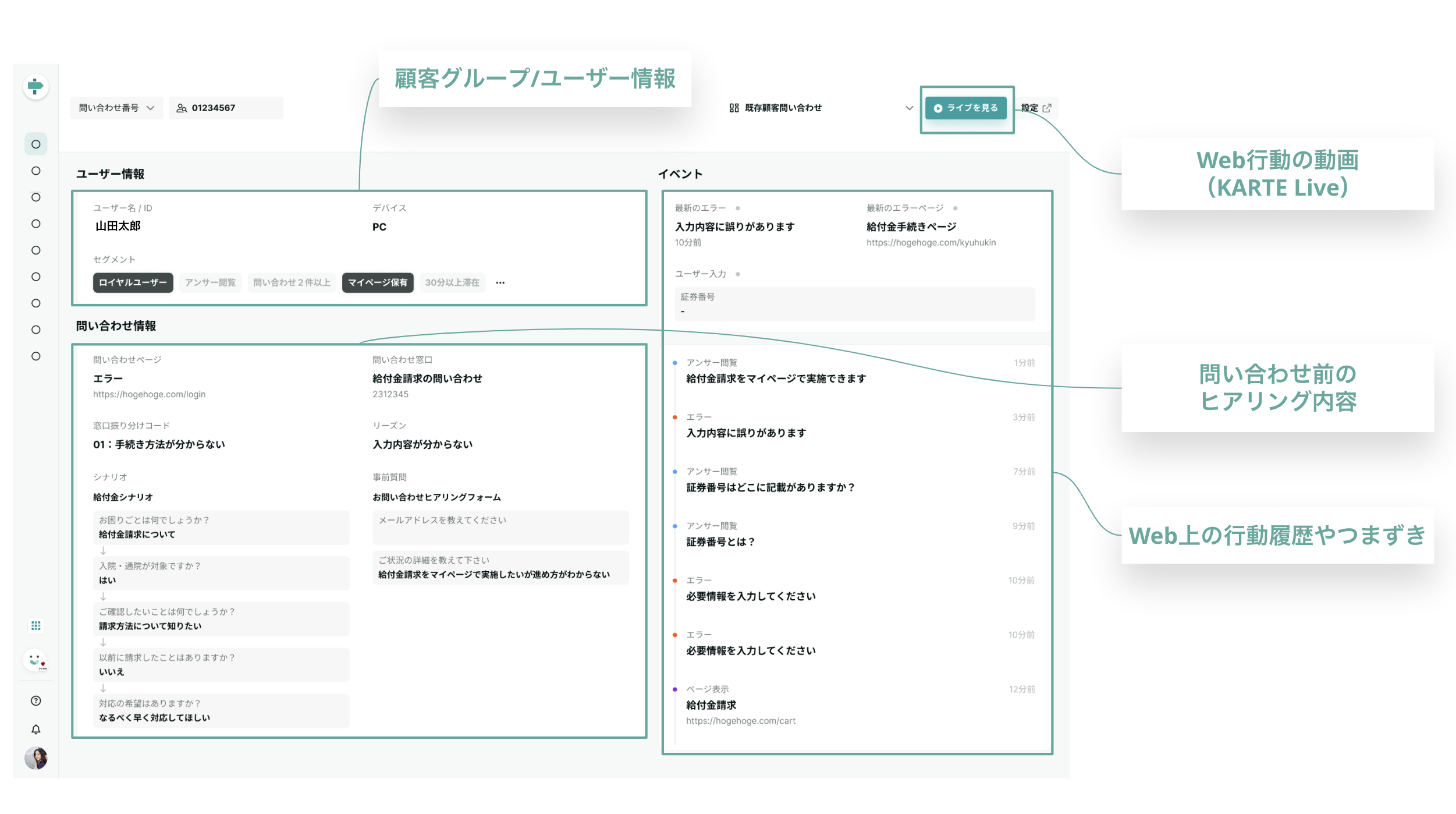Click the person icon beside 01234567

[x=181, y=108]
